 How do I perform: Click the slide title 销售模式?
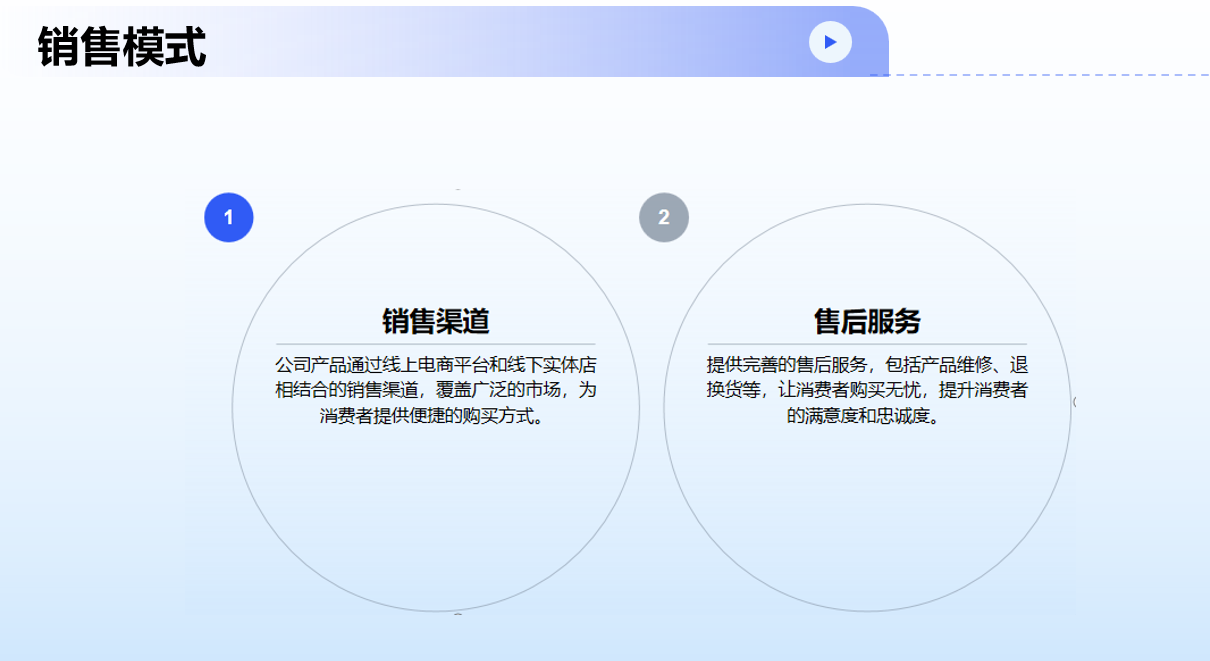[x=122, y=46]
